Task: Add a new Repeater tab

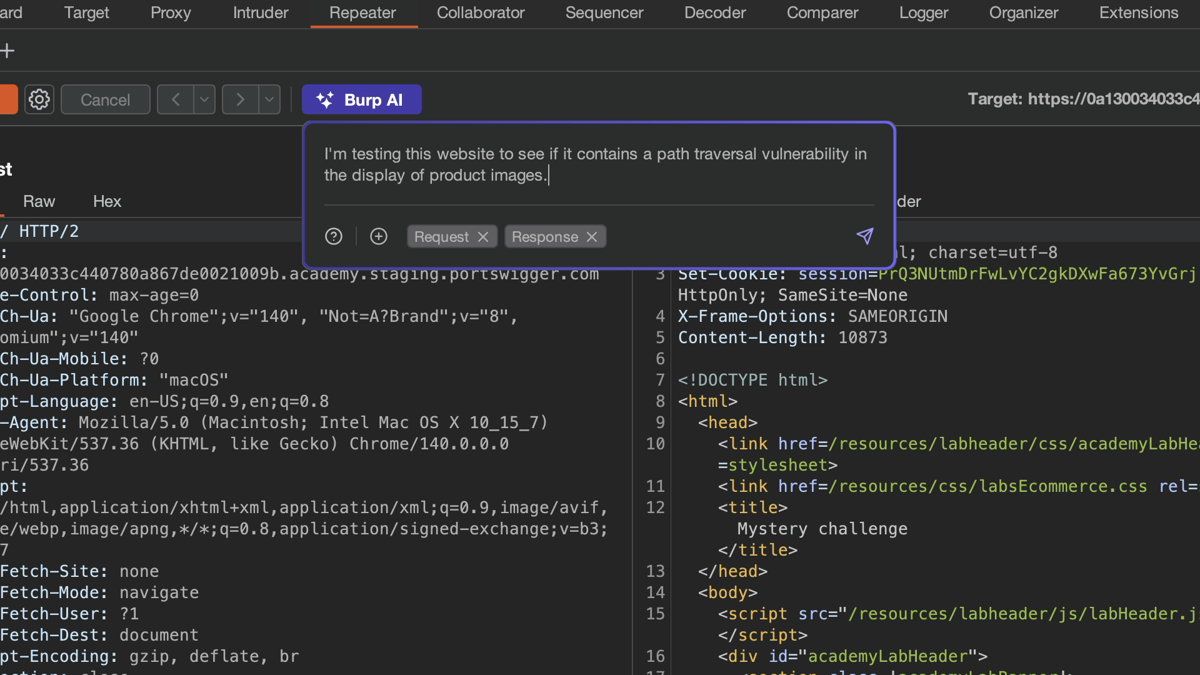Action: [8, 51]
